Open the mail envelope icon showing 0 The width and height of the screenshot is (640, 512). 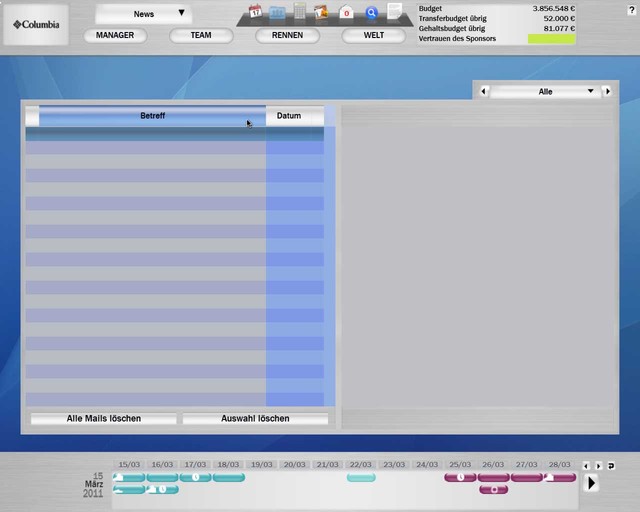pyautogui.click(x=346, y=13)
